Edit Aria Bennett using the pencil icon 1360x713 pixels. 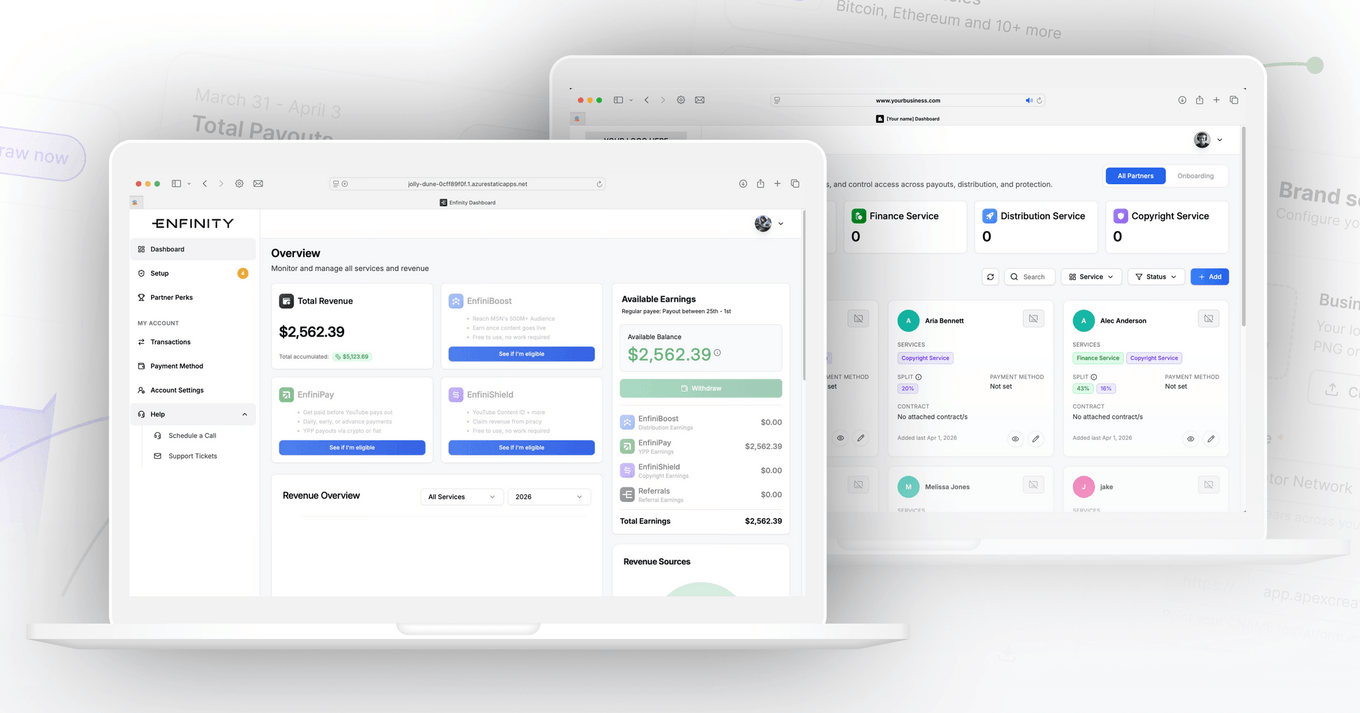[1035, 439]
